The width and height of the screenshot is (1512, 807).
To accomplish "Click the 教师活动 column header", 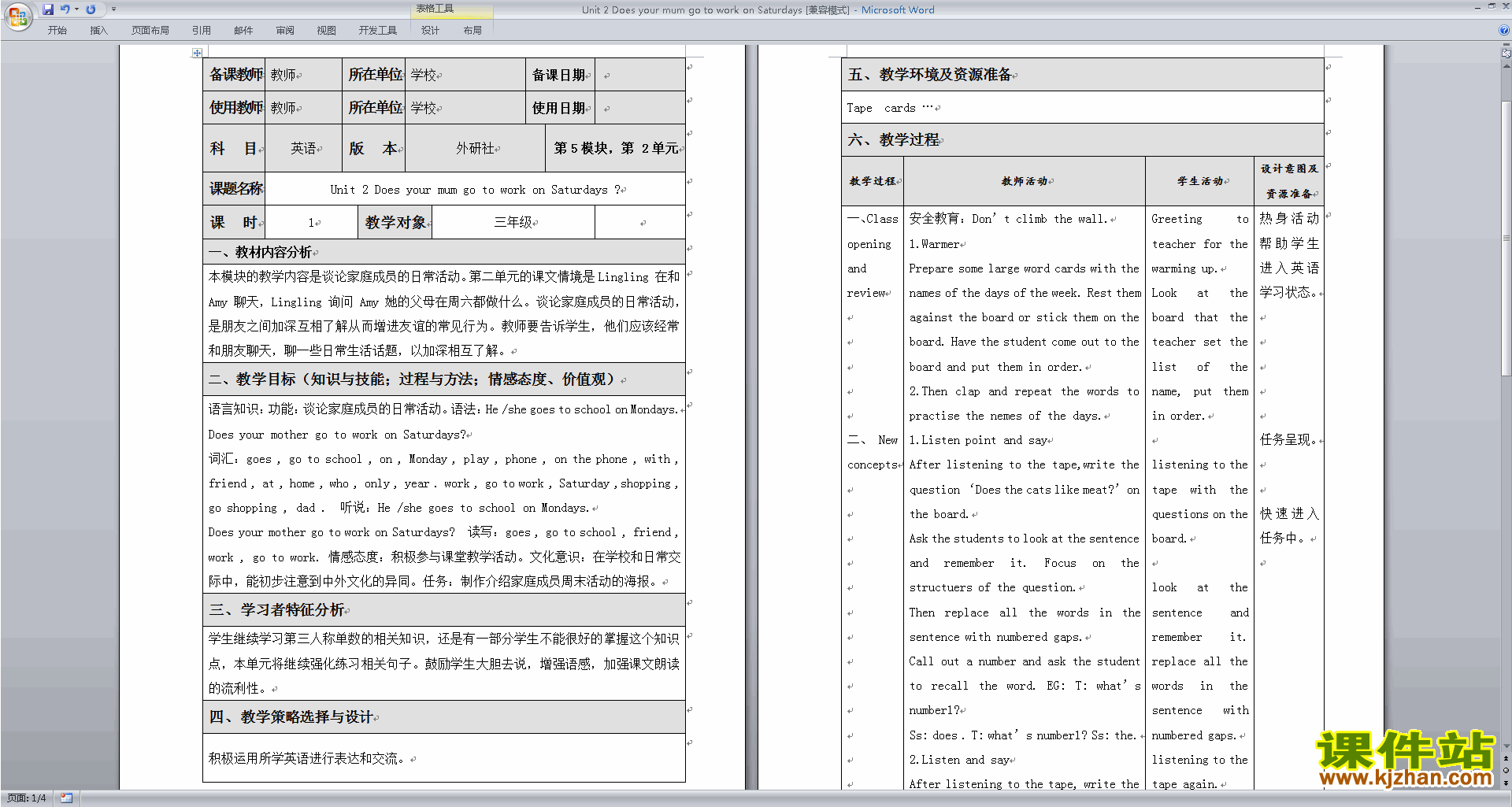I will pos(1025,181).
